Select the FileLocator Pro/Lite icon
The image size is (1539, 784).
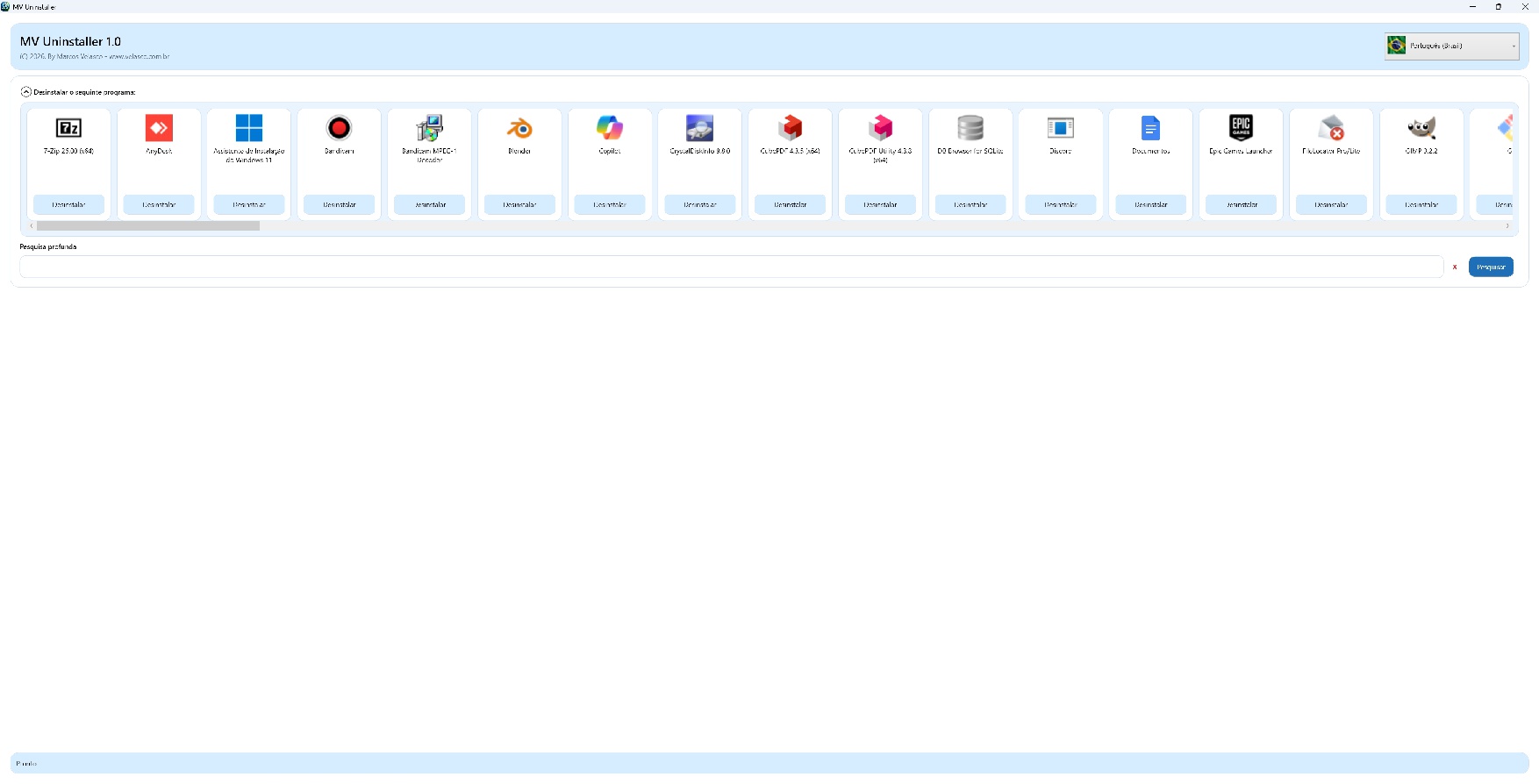tap(1331, 128)
